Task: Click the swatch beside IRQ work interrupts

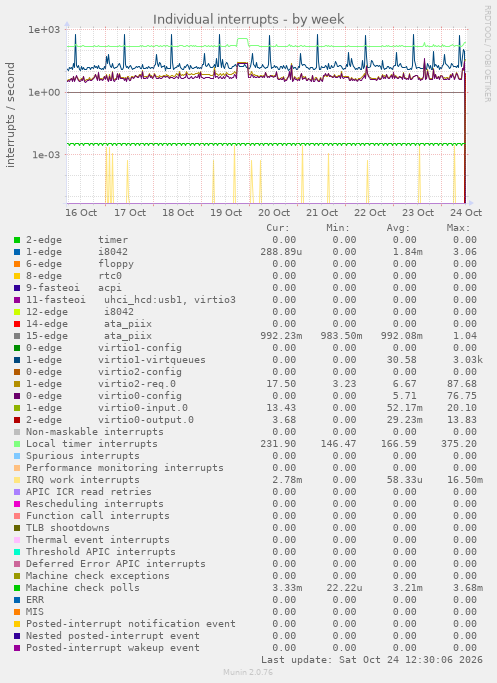Action: (x=17, y=480)
